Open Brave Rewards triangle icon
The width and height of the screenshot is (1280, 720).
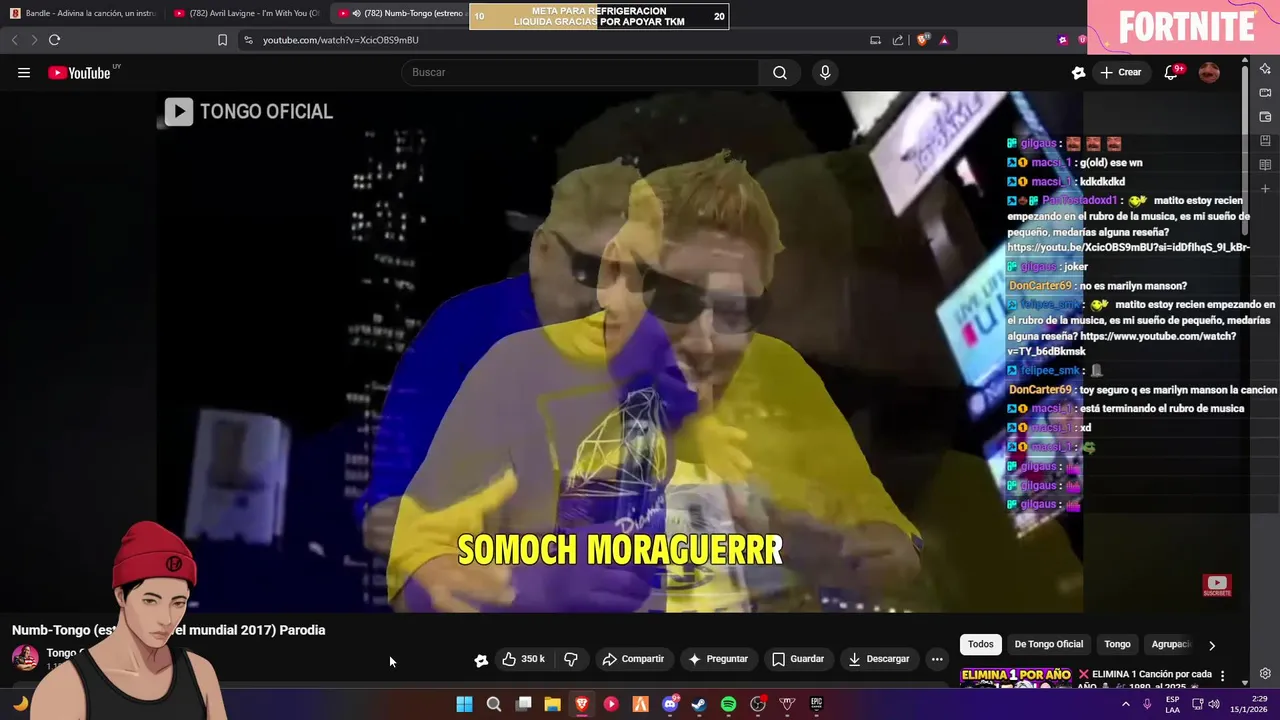944,40
